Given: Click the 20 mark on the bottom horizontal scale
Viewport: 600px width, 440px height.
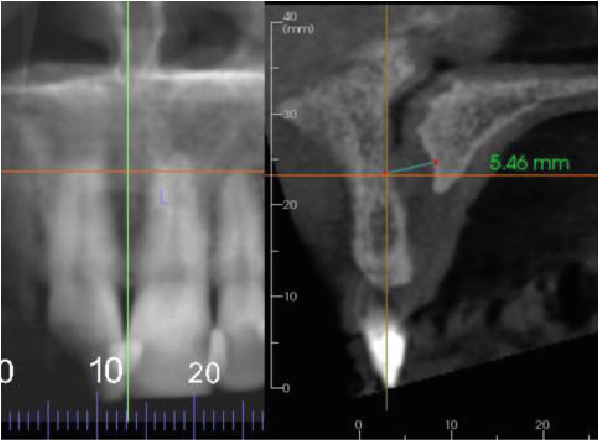Looking at the screenshot, I should 542,424.
